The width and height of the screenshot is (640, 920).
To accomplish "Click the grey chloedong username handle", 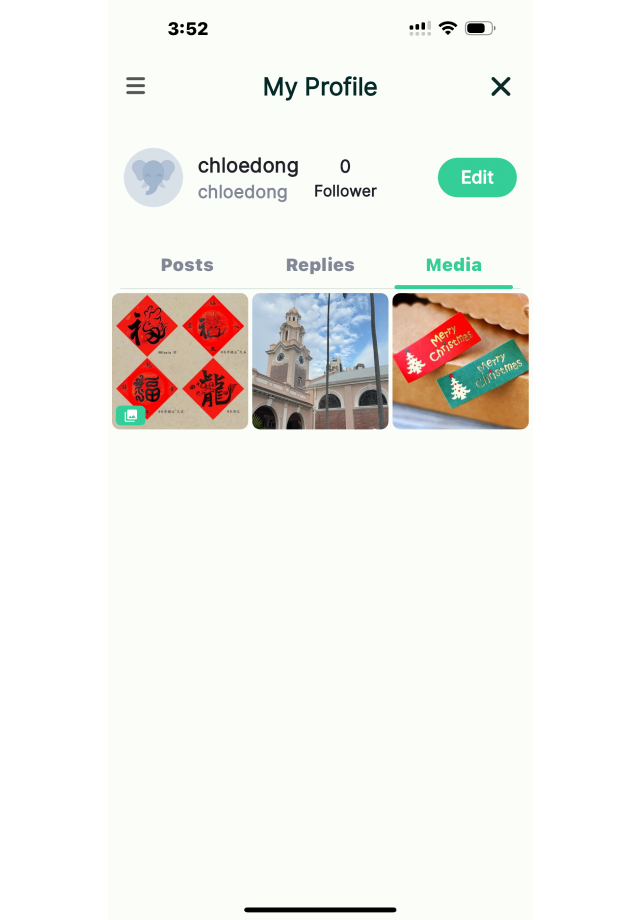I will pyautogui.click(x=242, y=192).
